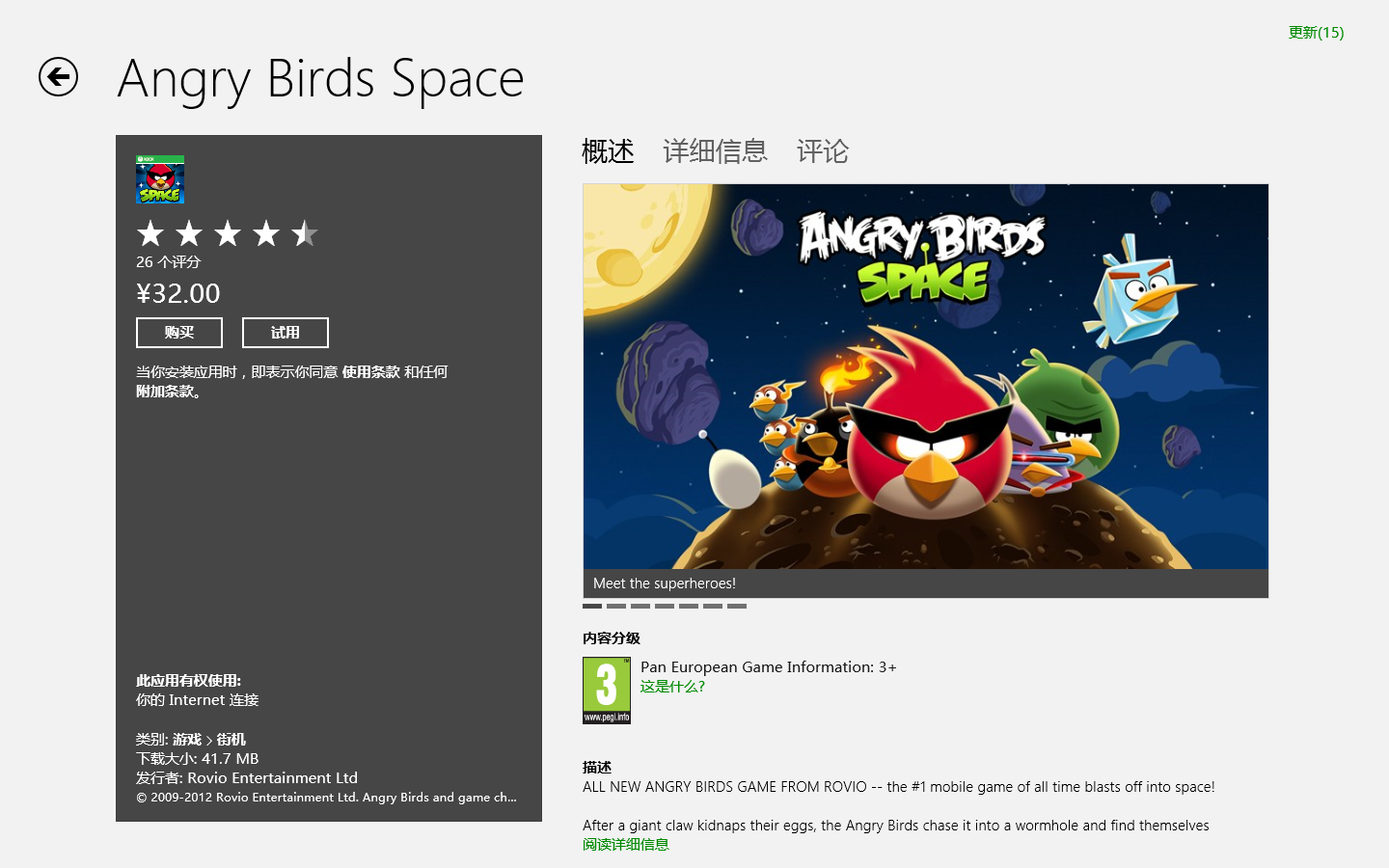Select the 概述 overview tab

point(608,151)
